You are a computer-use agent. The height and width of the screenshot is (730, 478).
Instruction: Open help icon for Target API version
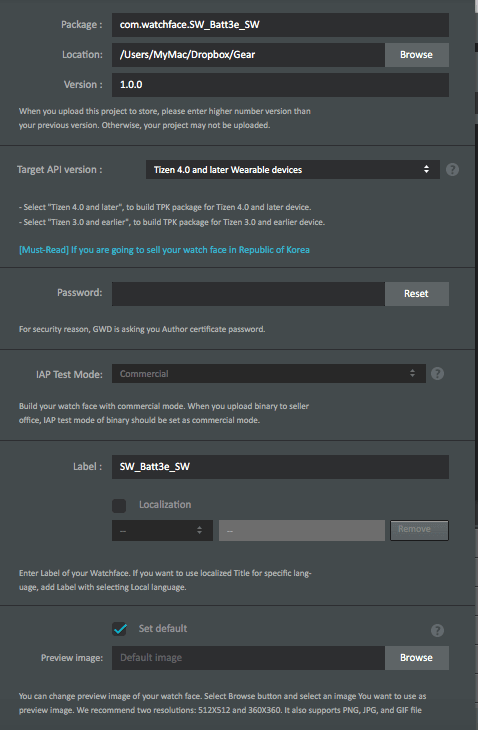(452, 169)
